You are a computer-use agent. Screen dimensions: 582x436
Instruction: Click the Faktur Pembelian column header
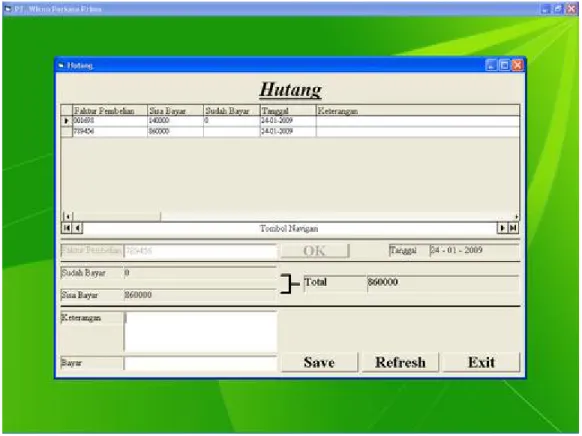(x=110, y=111)
